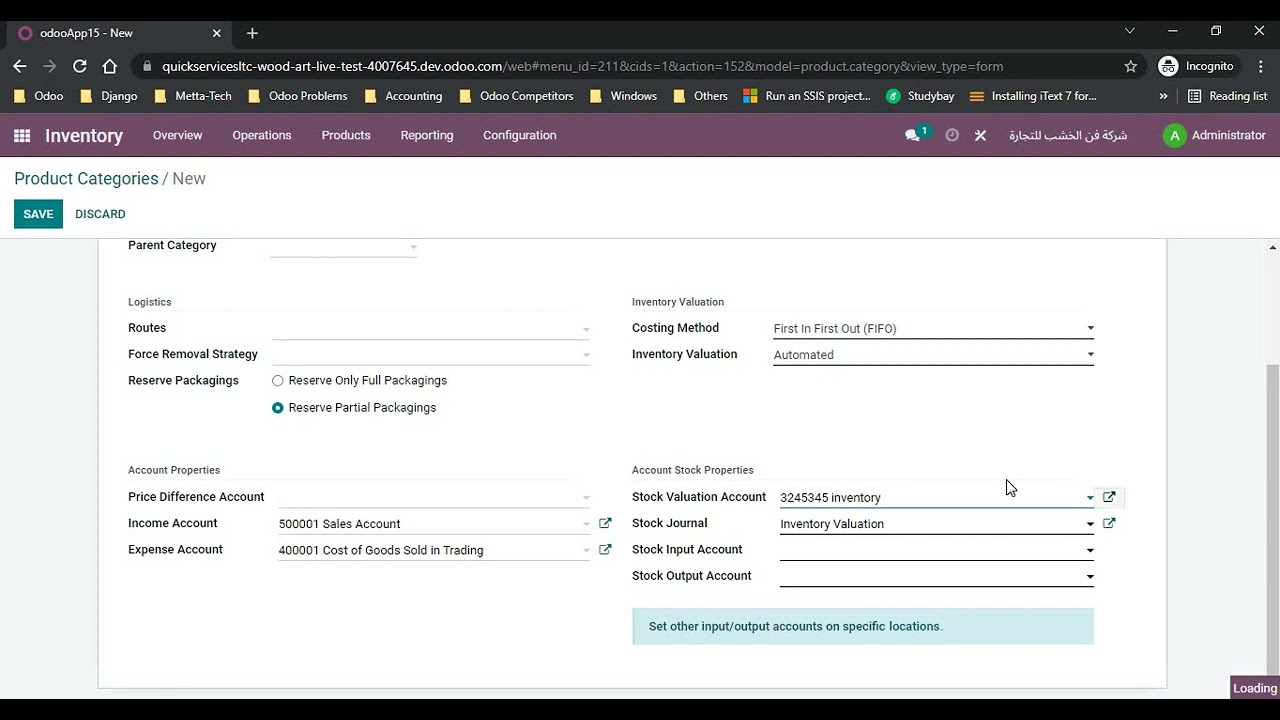Open the Studybay bookmark
Image resolution: width=1280 pixels, height=720 pixels.
[x=920, y=96]
